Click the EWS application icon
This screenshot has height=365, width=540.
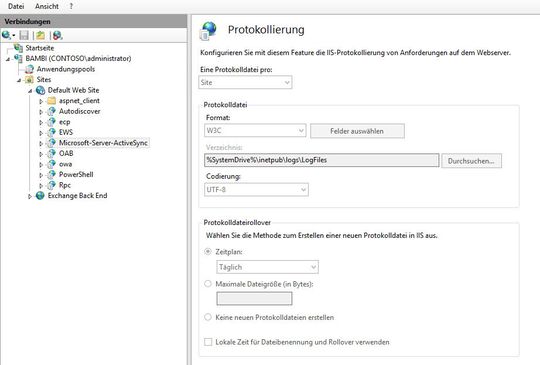tap(52, 132)
